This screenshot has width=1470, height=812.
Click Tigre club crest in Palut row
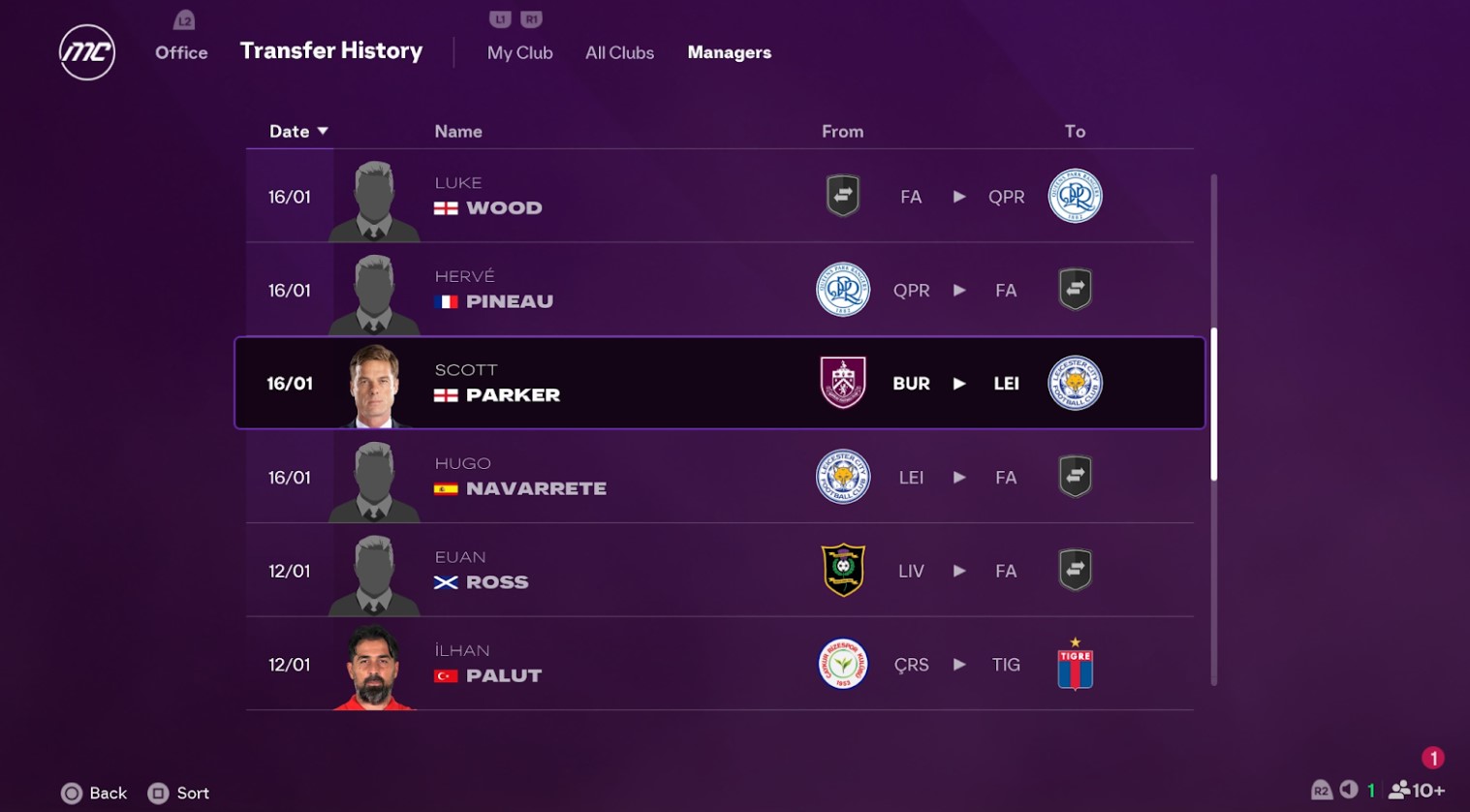[x=1075, y=667]
